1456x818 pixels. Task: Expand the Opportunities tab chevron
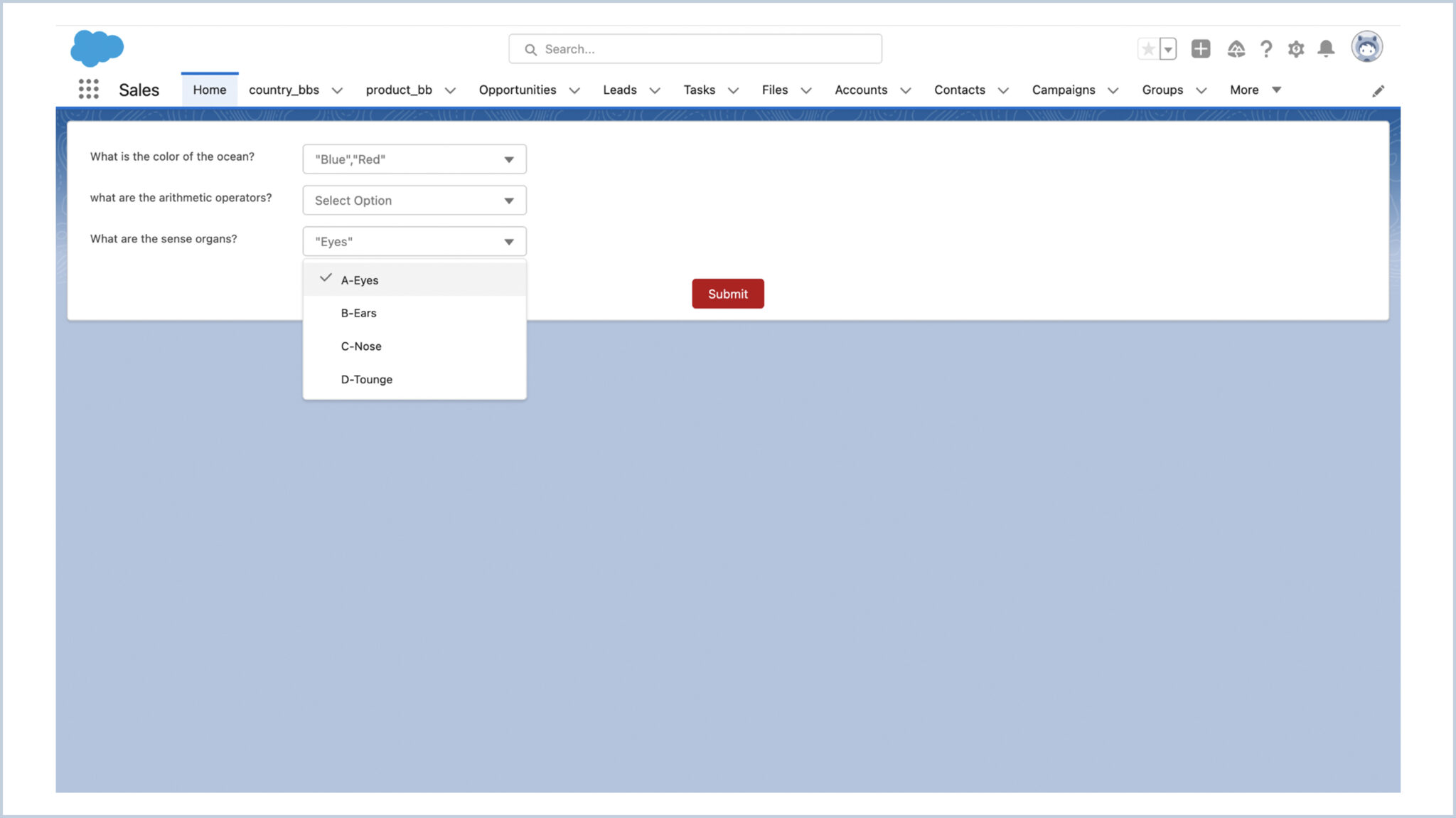point(574,90)
